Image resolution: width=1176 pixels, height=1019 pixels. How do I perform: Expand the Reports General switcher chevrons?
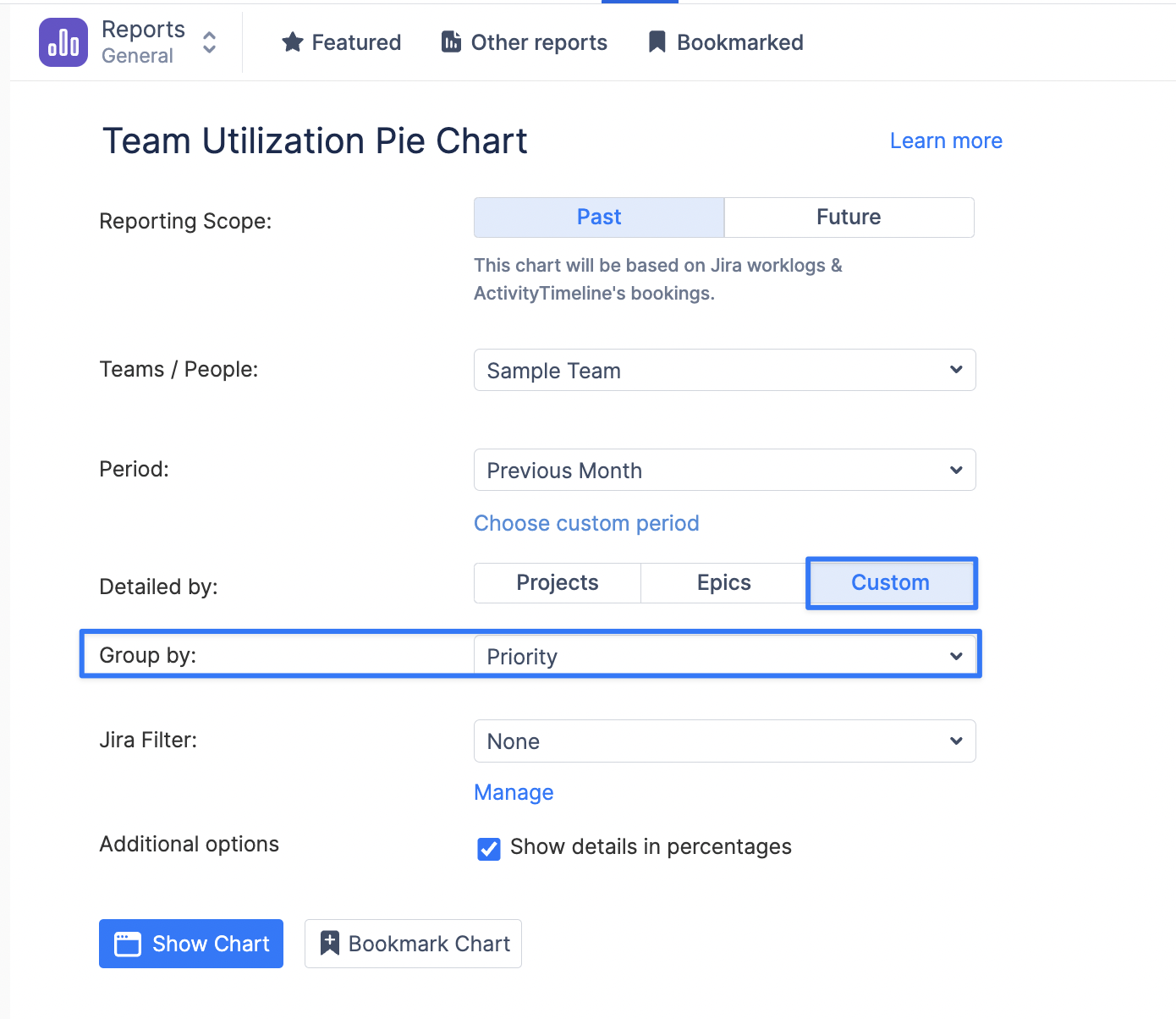pyautogui.click(x=209, y=42)
